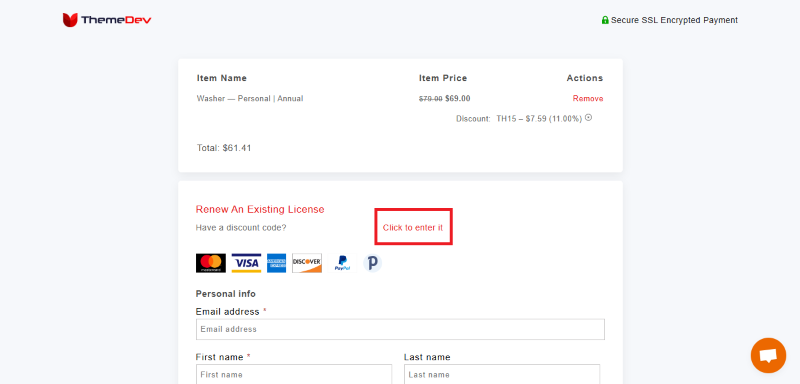Pick the round P payment icon
The image size is (800, 384).
(x=373, y=263)
